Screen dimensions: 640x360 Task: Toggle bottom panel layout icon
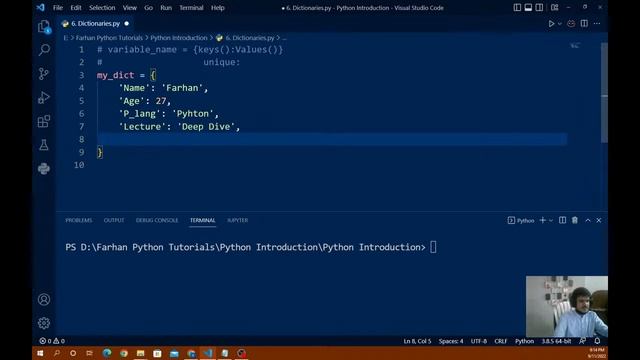point(528,7)
